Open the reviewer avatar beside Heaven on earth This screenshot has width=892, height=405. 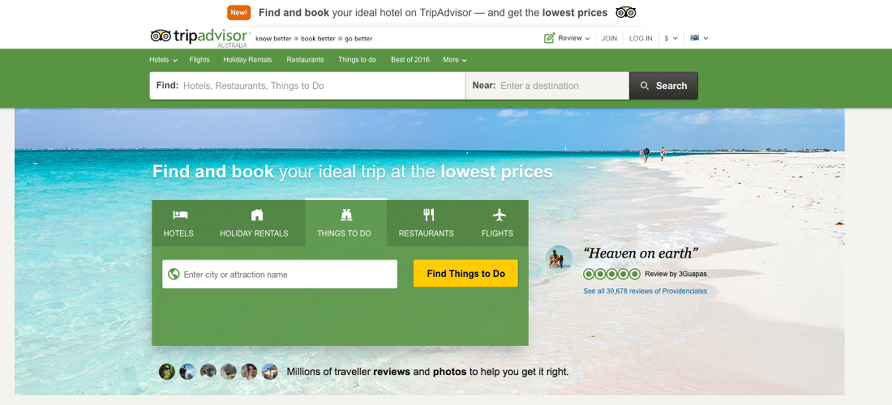pos(559,259)
